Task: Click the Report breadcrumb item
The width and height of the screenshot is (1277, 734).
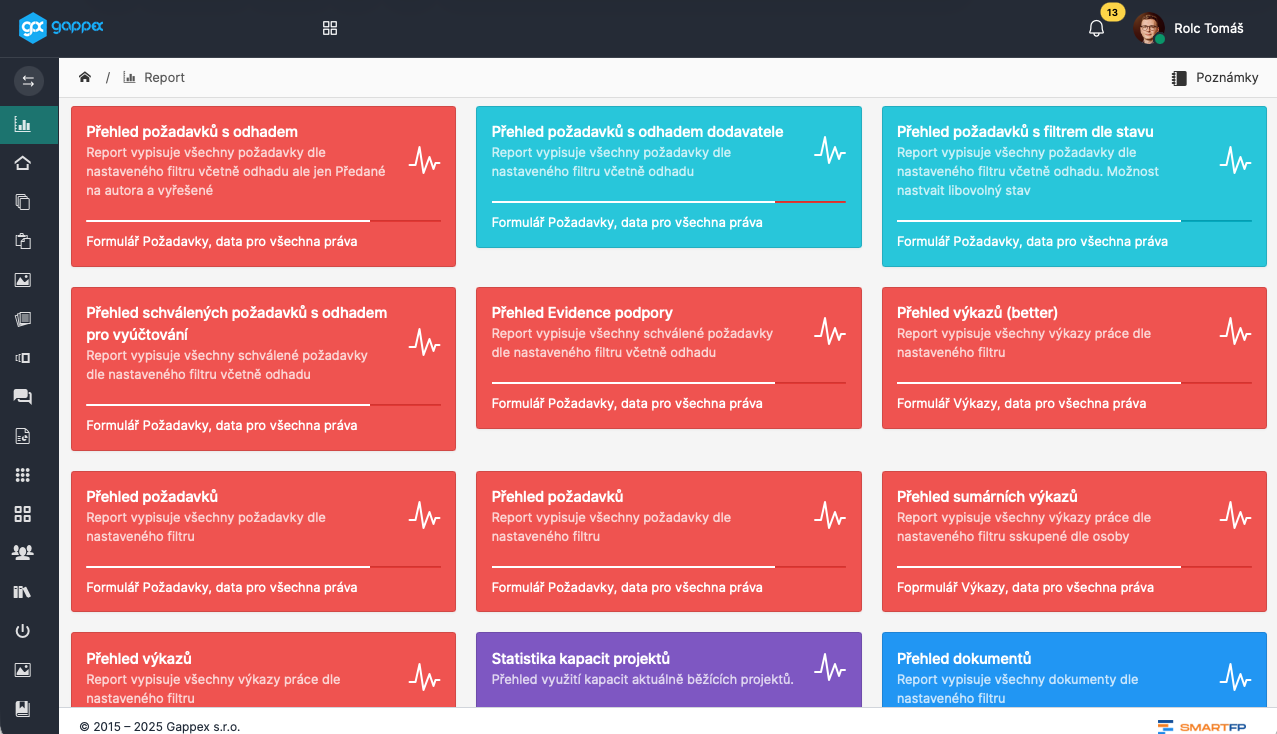Action: tap(164, 78)
